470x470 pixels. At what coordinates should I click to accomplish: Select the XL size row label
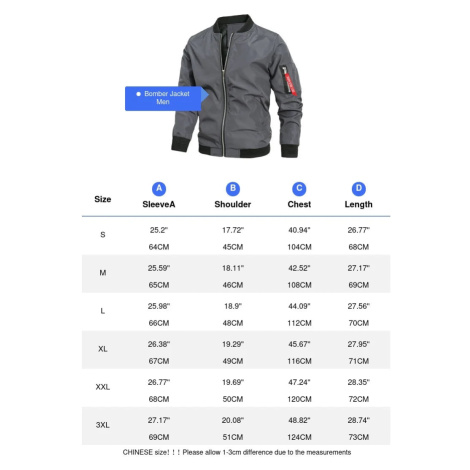[x=103, y=349]
